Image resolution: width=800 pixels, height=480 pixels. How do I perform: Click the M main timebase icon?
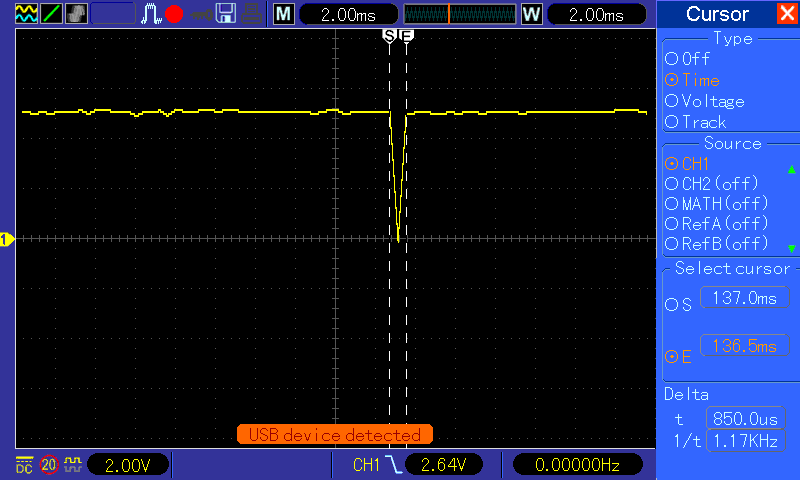pyautogui.click(x=284, y=14)
